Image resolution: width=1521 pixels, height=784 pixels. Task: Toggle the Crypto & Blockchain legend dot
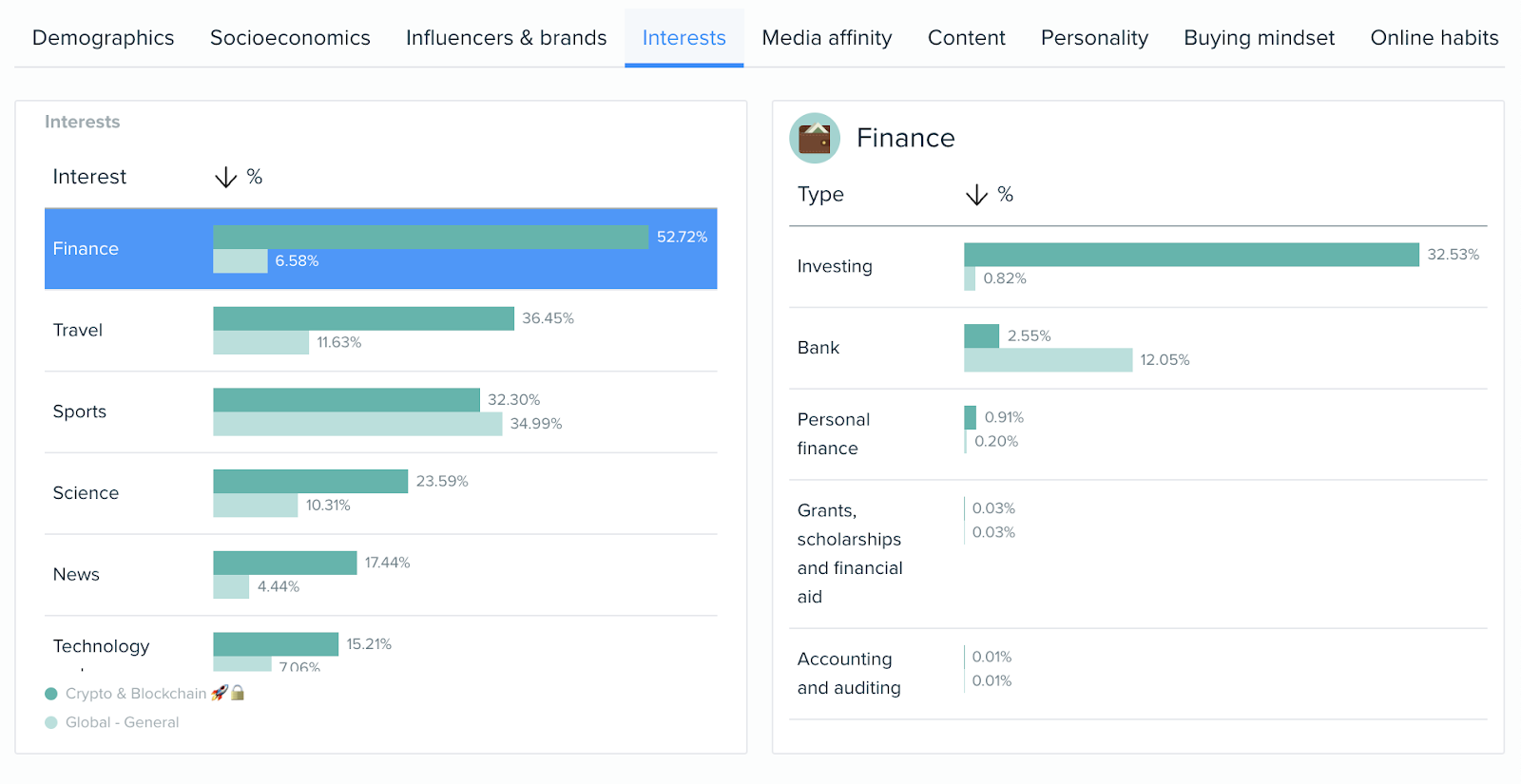click(x=50, y=693)
